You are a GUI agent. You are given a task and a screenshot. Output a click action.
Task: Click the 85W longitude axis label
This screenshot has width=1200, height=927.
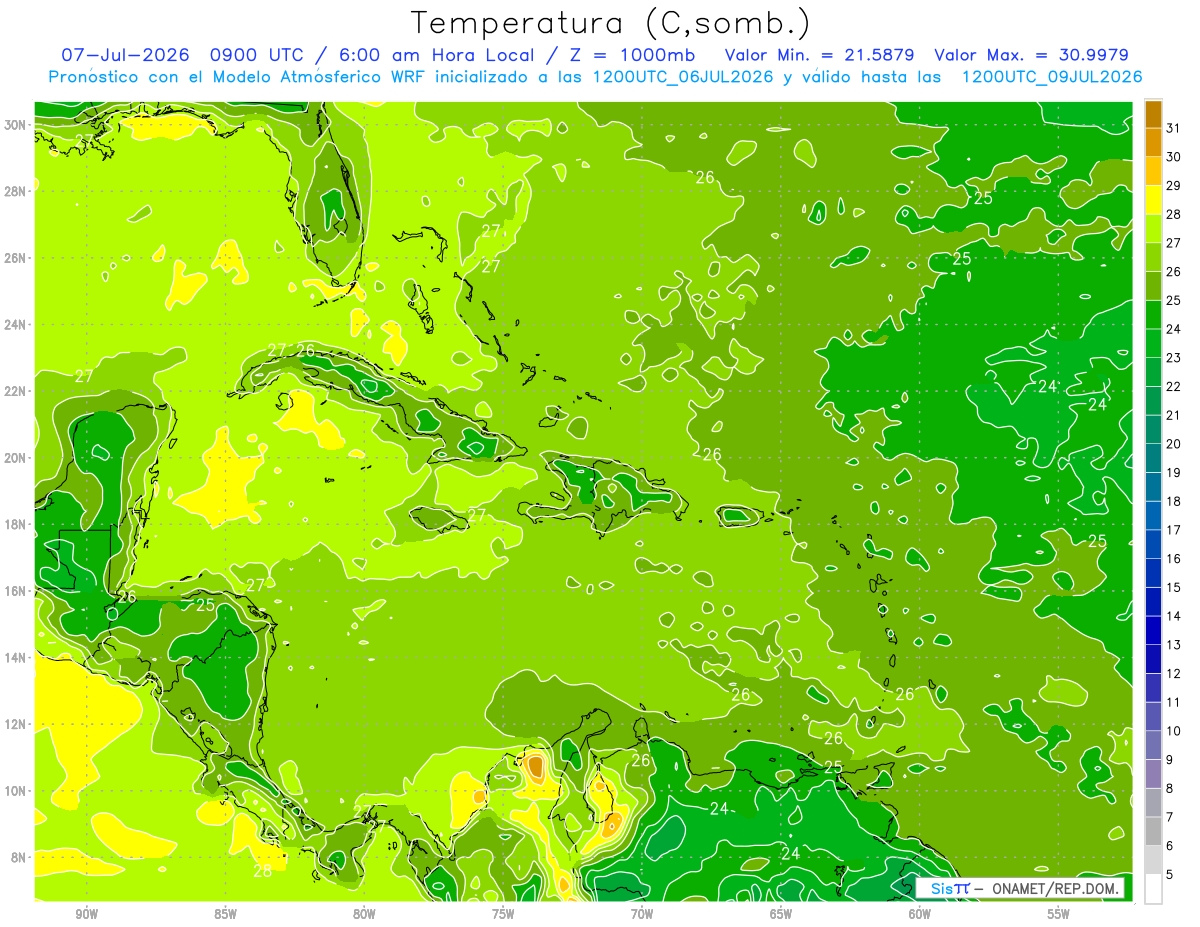click(226, 914)
